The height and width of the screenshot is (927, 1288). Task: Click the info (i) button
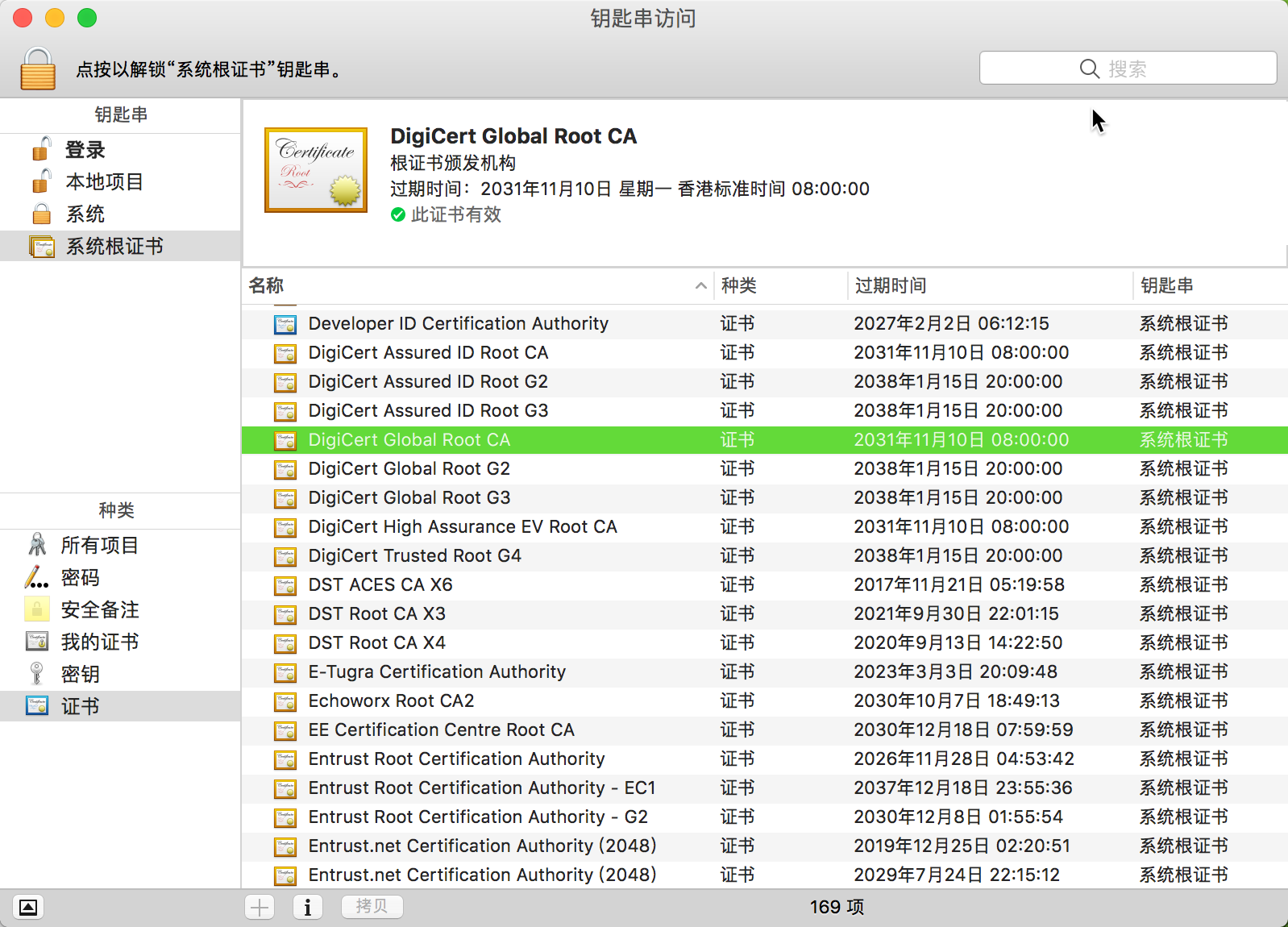tap(307, 908)
